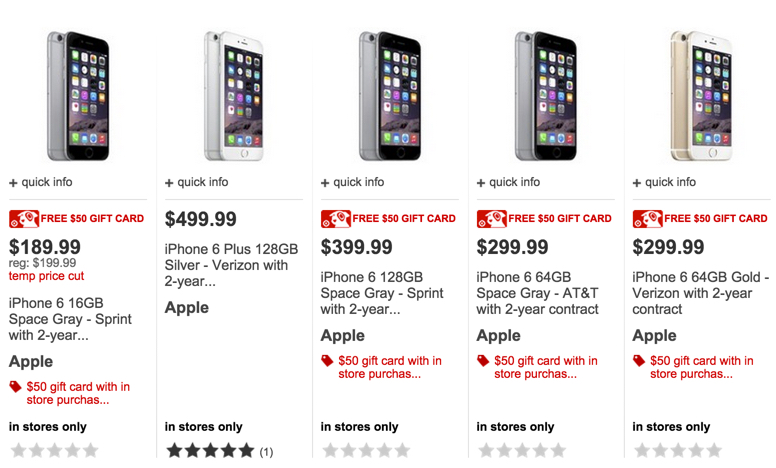Image resolution: width=776 pixels, height=468 pixels.
Task: Show quick info for iPhone 6 64GB Gold
Action: coord(665,182)
